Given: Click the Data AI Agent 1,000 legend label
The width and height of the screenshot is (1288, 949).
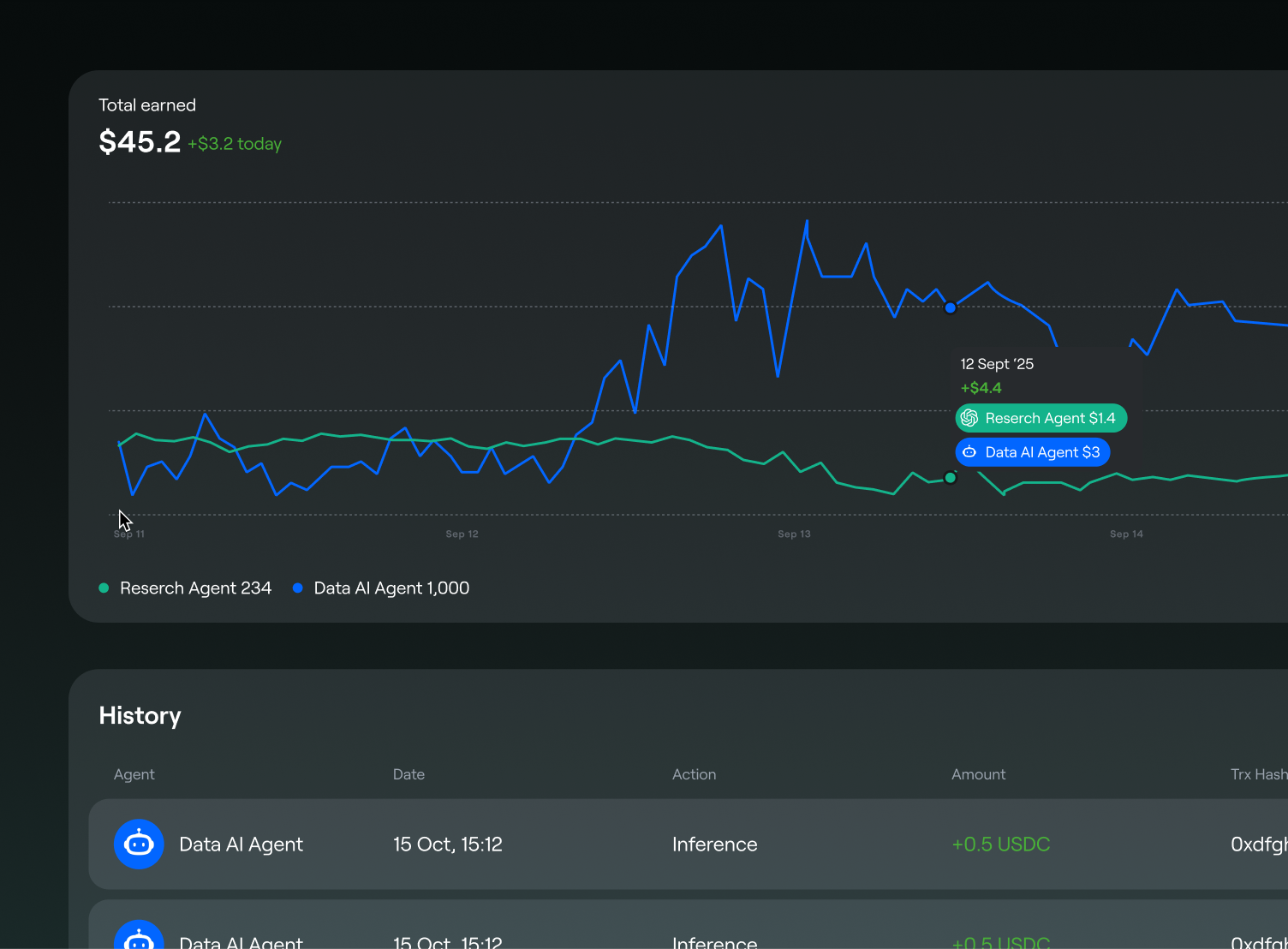Looking at the screenshot, I should point(391,588).
